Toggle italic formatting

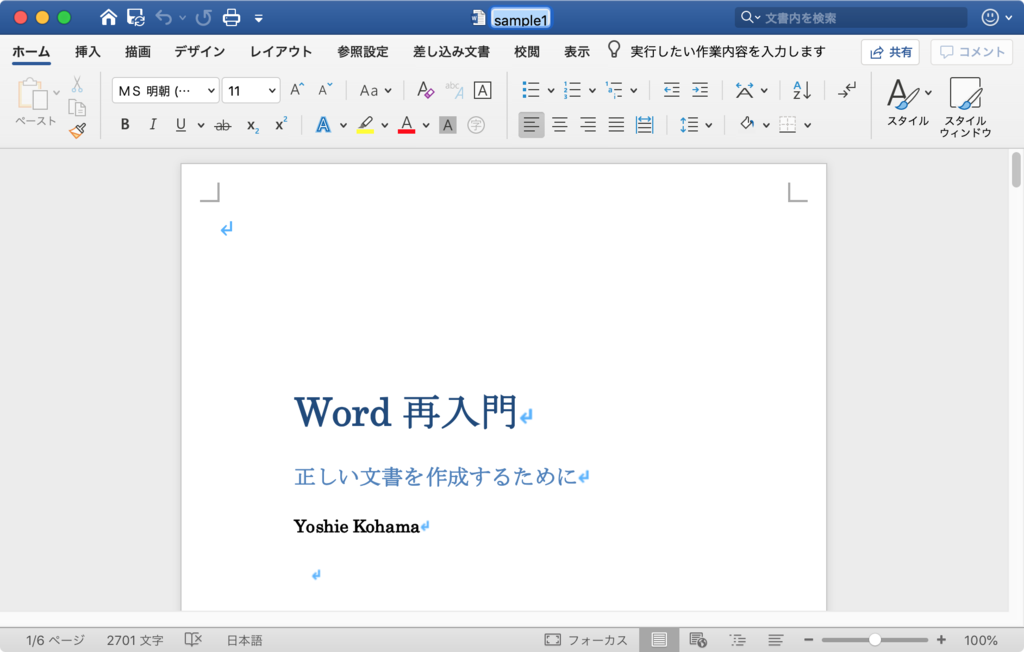pos(153,125)
